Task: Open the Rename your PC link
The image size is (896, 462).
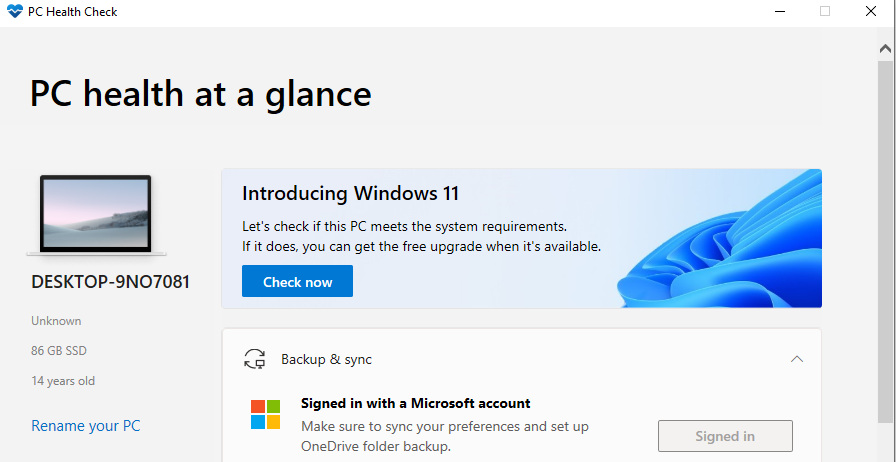Action: (x=86, y=426)
